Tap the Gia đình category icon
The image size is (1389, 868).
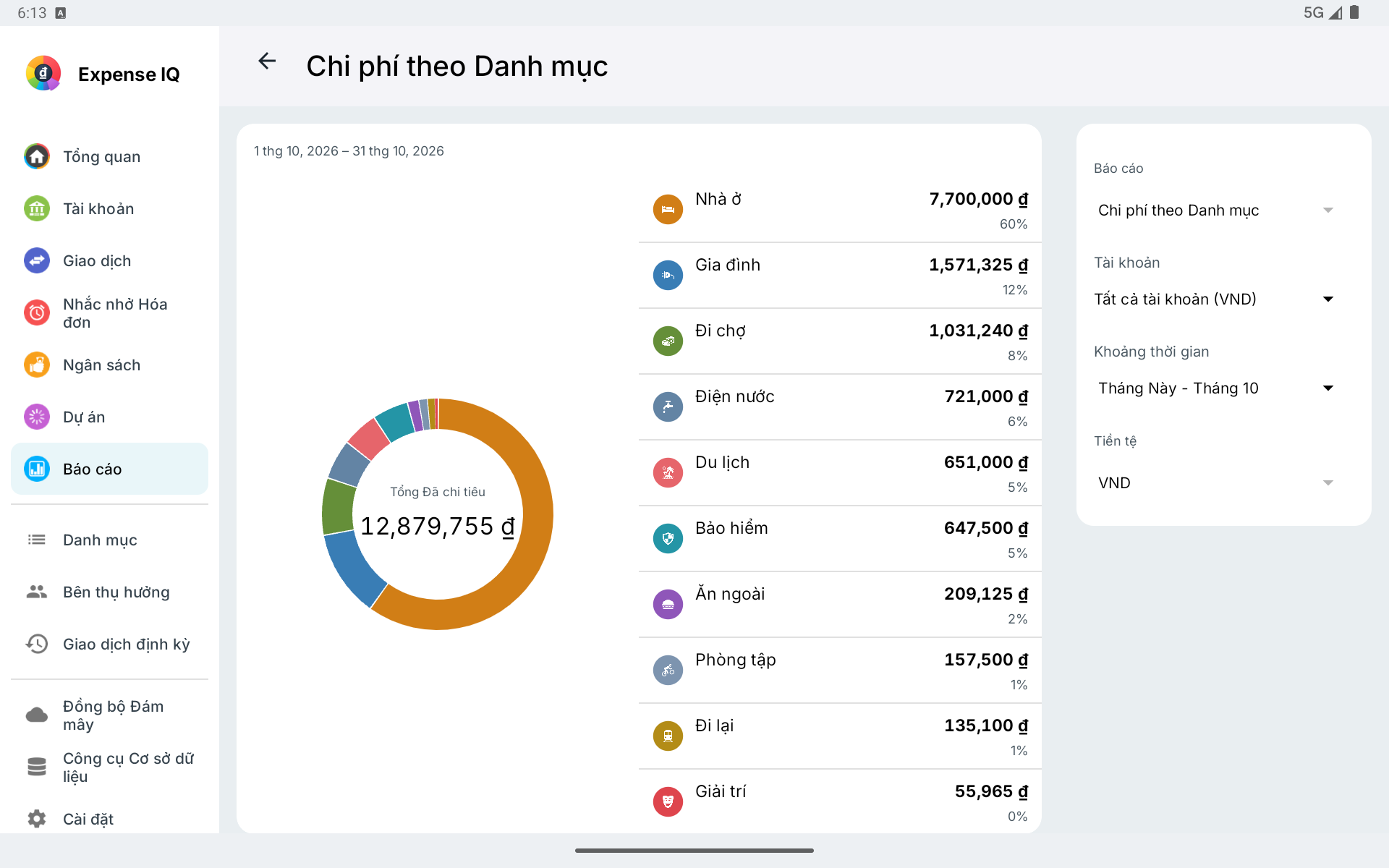pos(668,276)
